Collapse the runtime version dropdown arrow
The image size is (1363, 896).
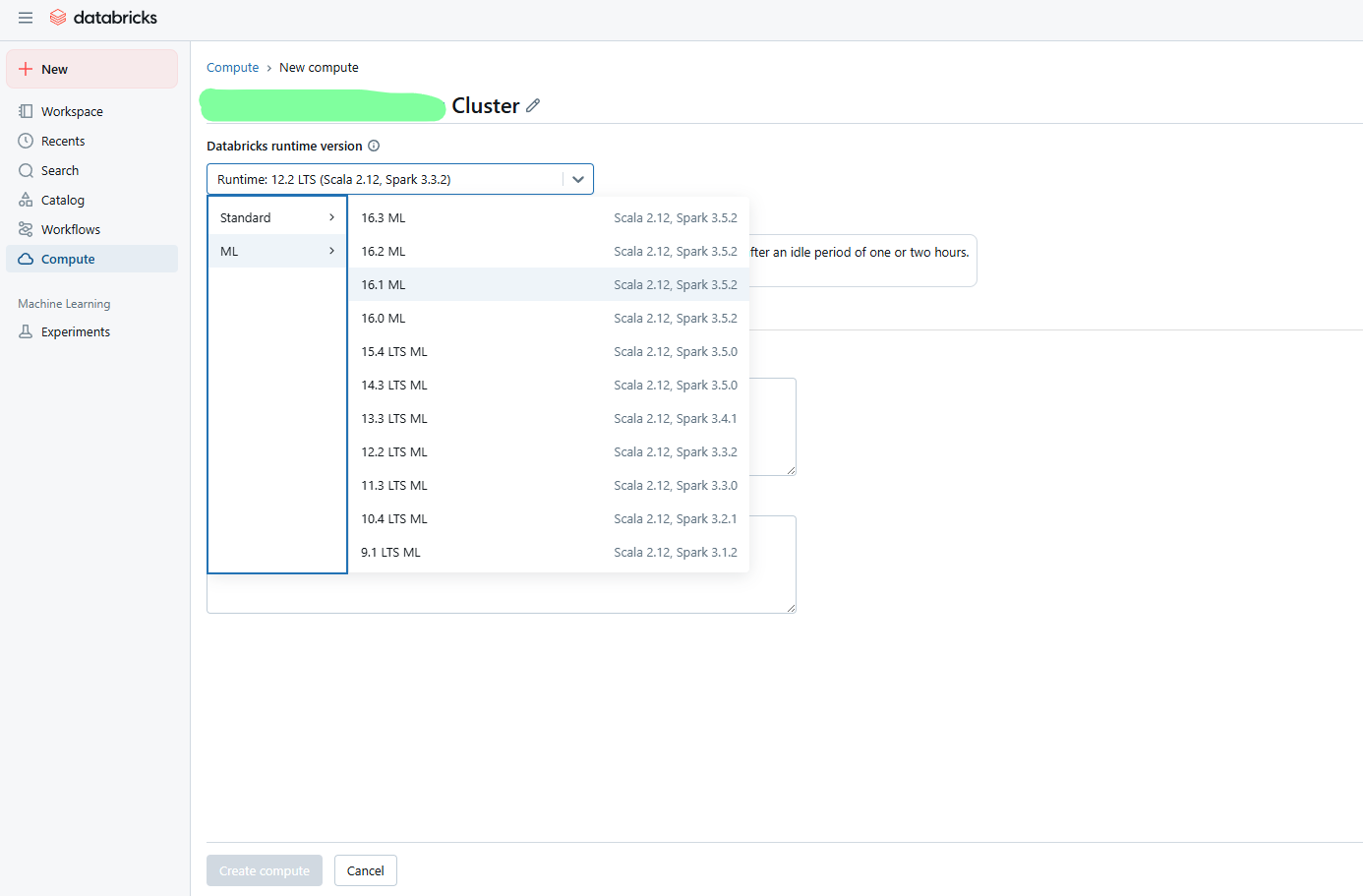point(578,179)
